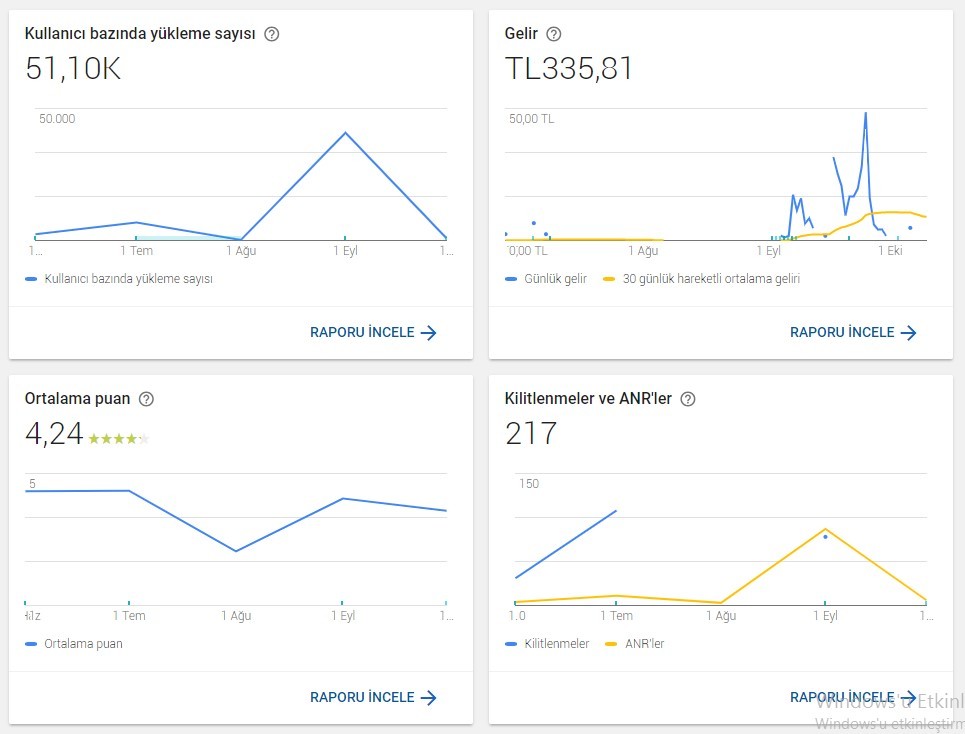Open RAPORU İNCELE link under Kilitlenmeler ve ANR'ler
Screen dimensions: 965x734
[x=853, y=698]
